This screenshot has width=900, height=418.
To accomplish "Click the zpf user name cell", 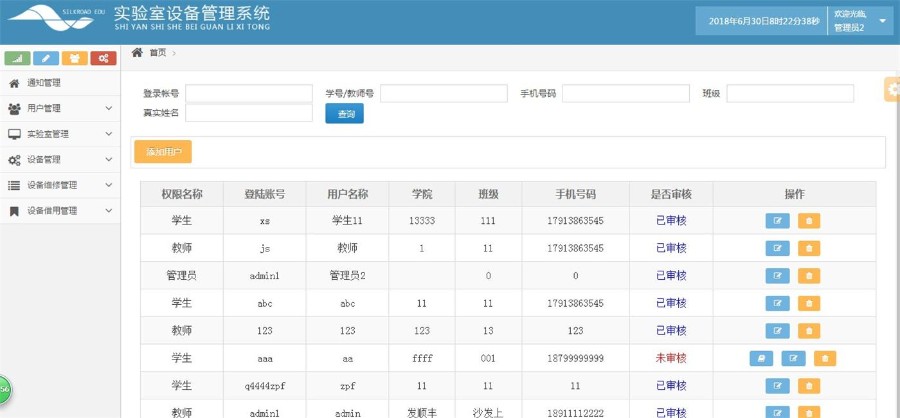I will coord(347,386).
